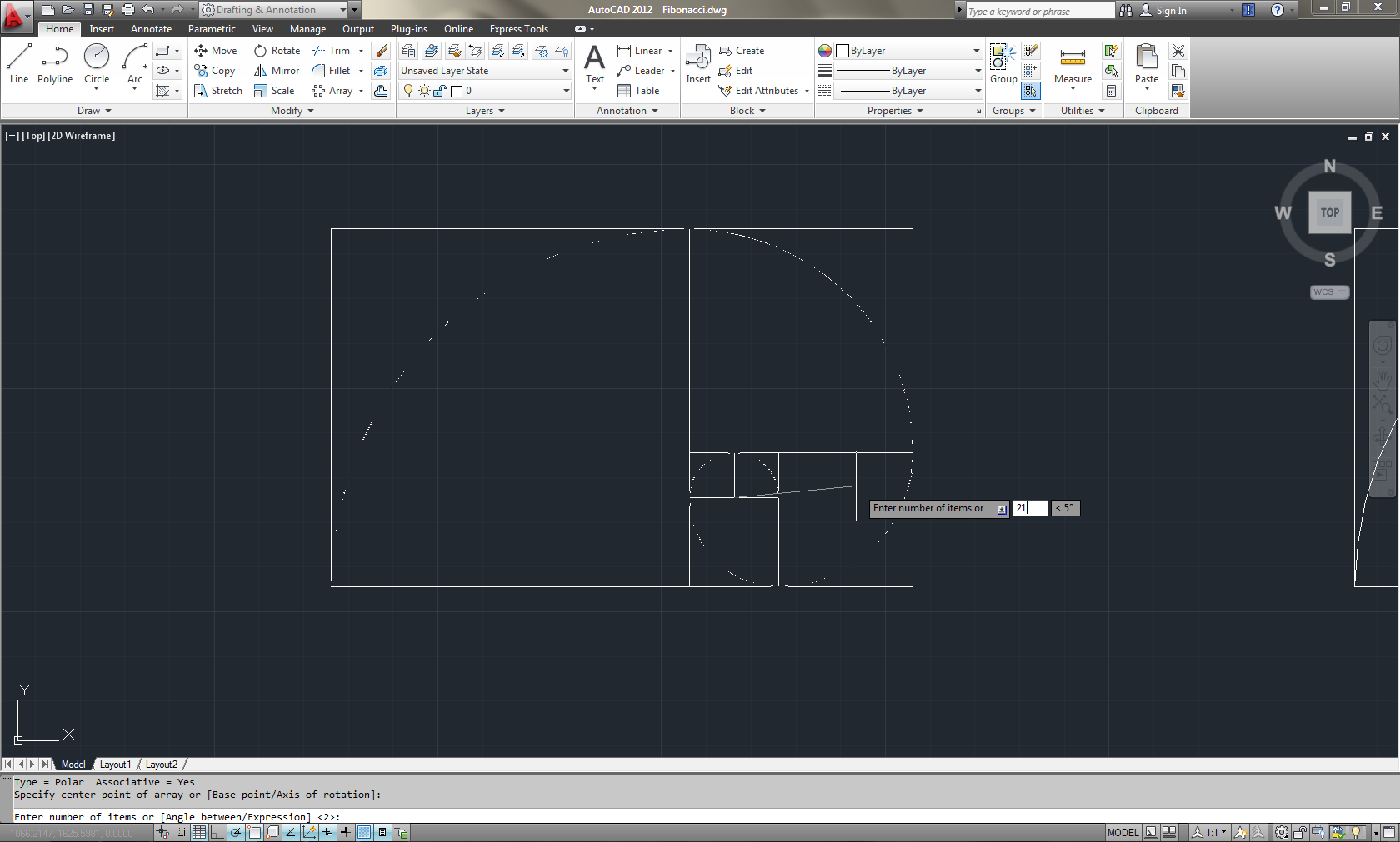Expand the Modify panel

pos(292,111)
